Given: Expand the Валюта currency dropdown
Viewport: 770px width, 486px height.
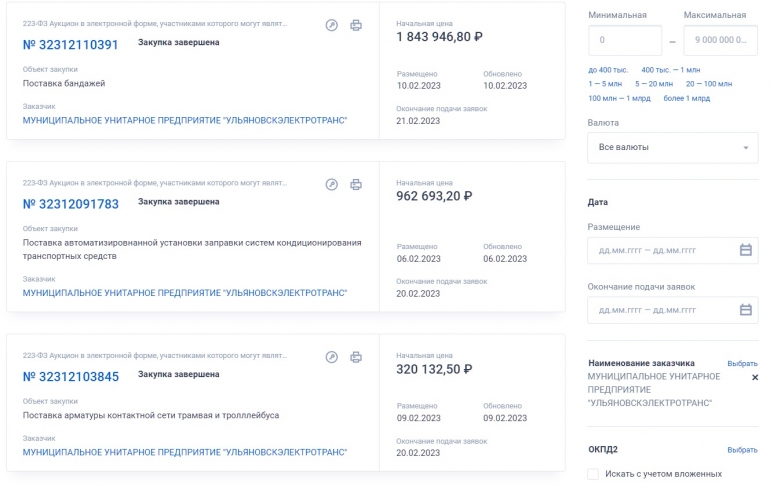Looking at the screenshot, I should tap(672, 147).
